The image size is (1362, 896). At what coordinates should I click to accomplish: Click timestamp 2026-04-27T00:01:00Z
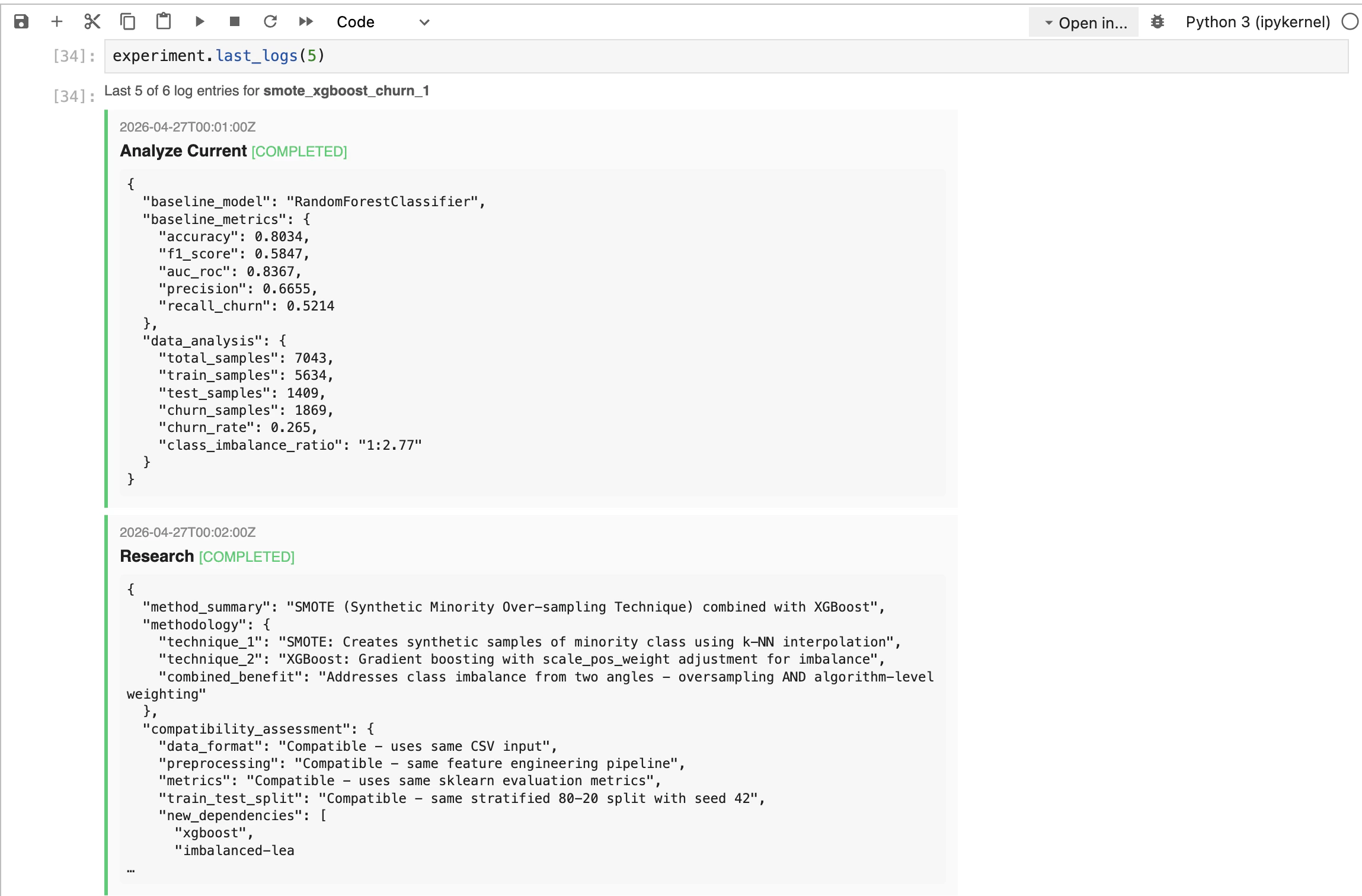(x=188, y=127)
